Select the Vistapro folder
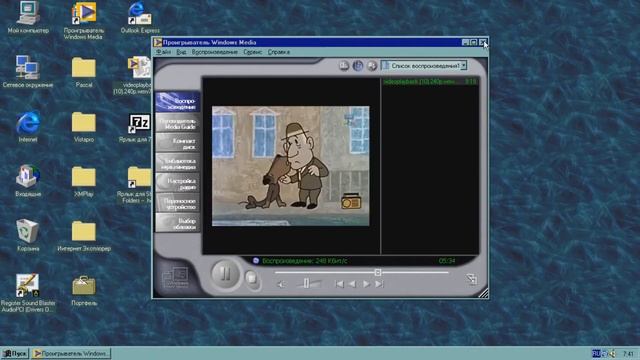Image resolution: width=640 pixels, height=360 pixels. [x=84, y=127]
